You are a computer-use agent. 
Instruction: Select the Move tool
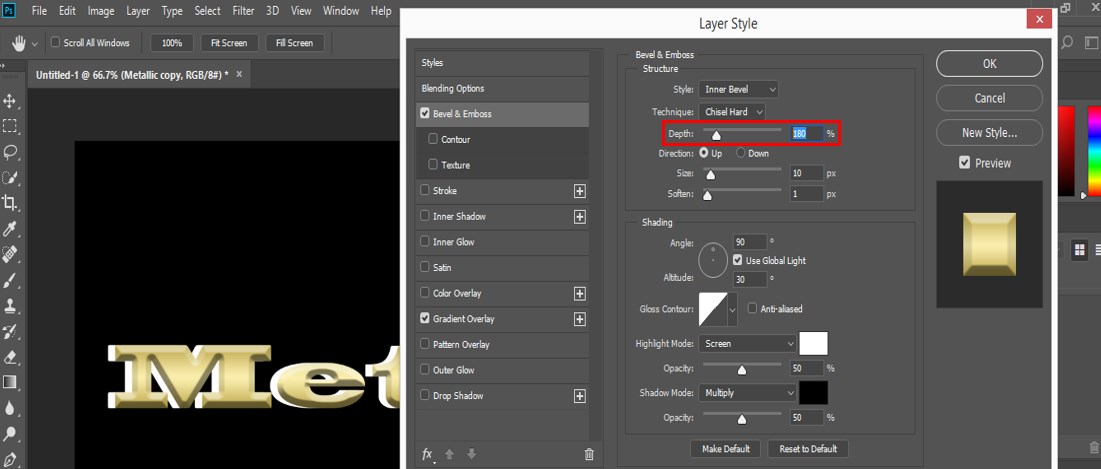10,101
